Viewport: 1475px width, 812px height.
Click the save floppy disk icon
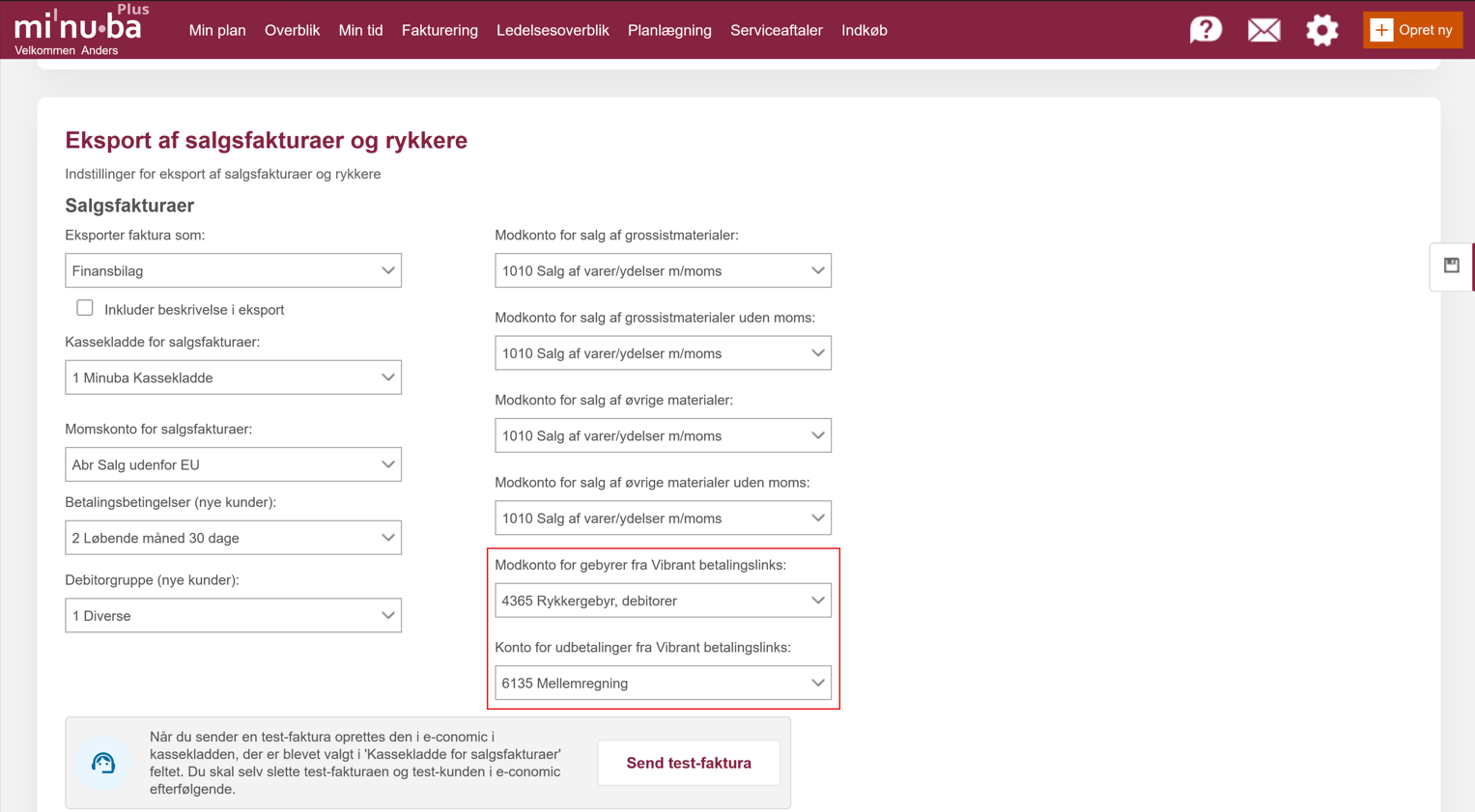[x=1451, y=266]
